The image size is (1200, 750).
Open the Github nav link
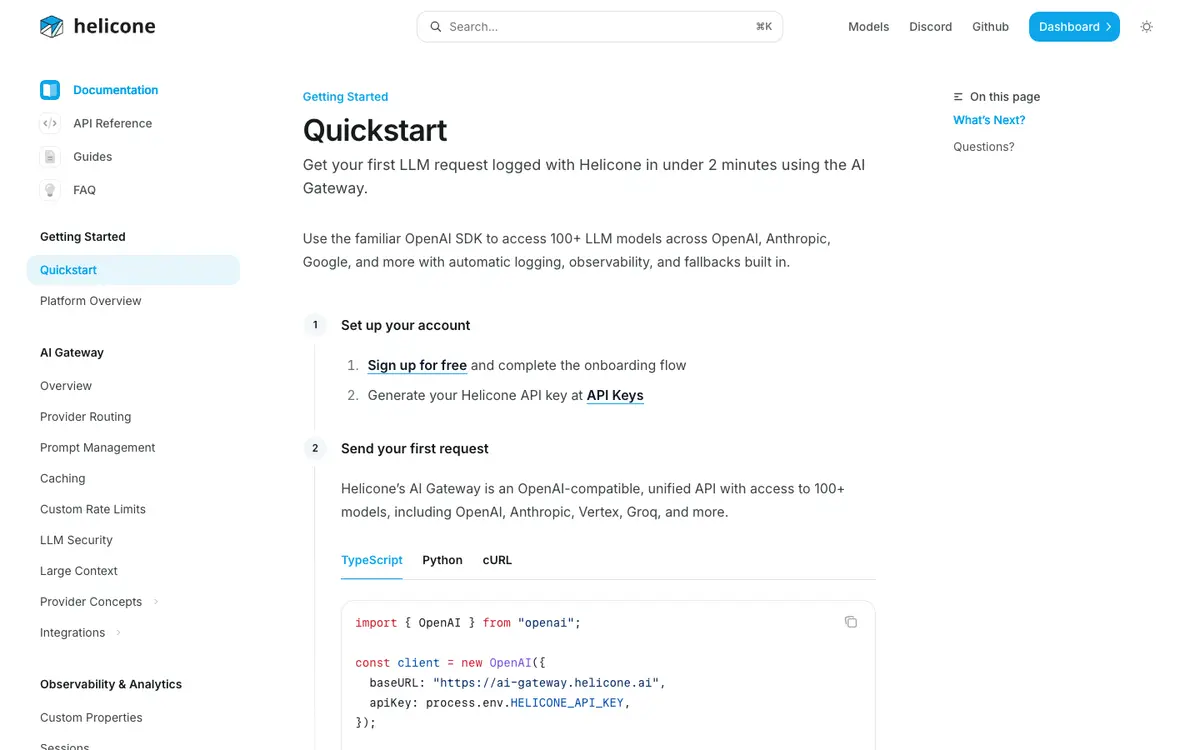[990, 27]
